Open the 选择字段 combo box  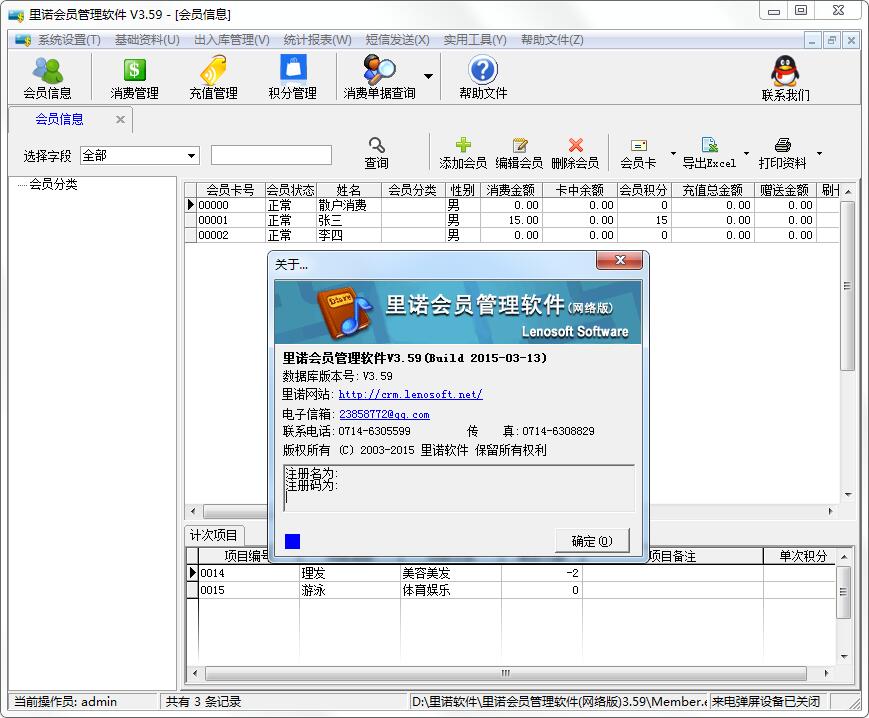[x=140, y=156]
